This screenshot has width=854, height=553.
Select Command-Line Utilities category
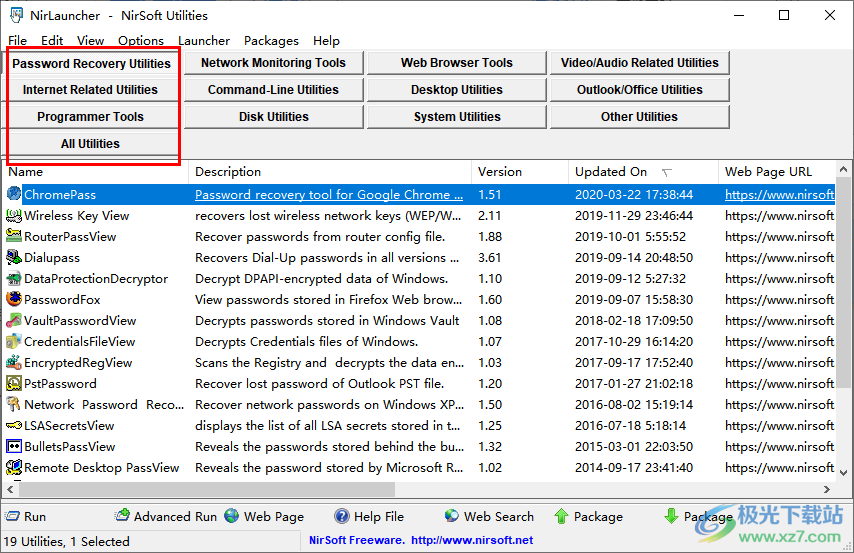[x=273, y=89]
